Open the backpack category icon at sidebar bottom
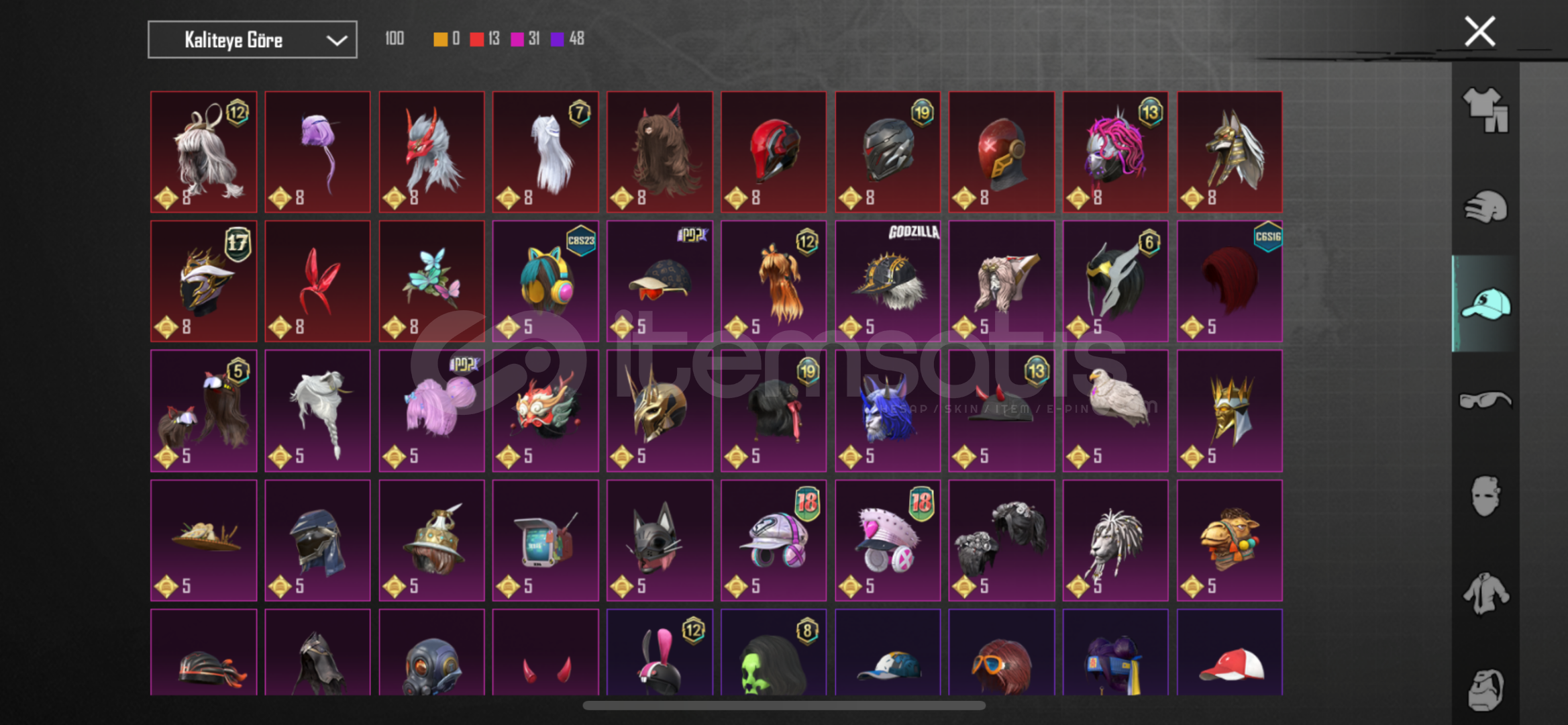1568x725 pixels. (x=1485, y=689)
